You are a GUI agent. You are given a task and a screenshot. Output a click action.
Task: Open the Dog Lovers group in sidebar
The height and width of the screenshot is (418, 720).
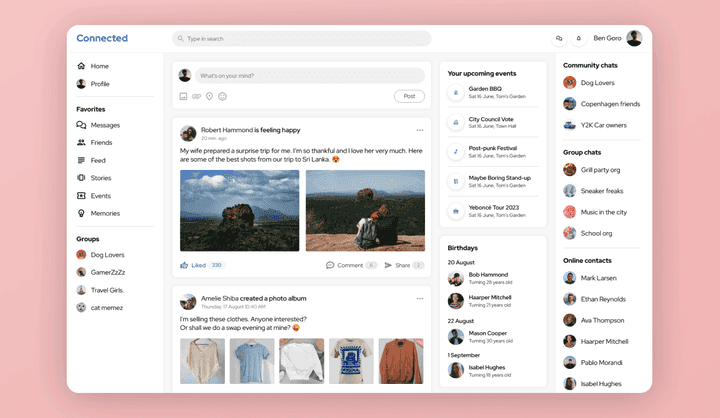[106, 255]
